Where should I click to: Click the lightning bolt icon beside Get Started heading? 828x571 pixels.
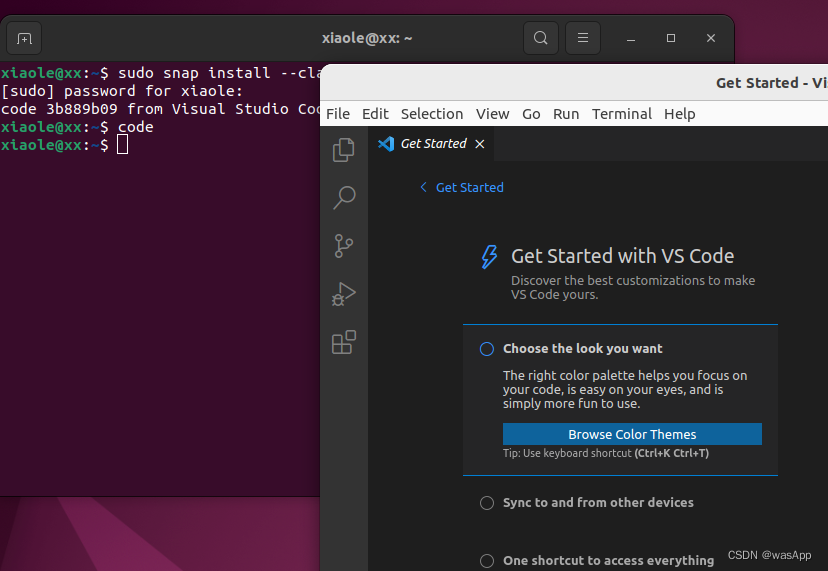489,257
